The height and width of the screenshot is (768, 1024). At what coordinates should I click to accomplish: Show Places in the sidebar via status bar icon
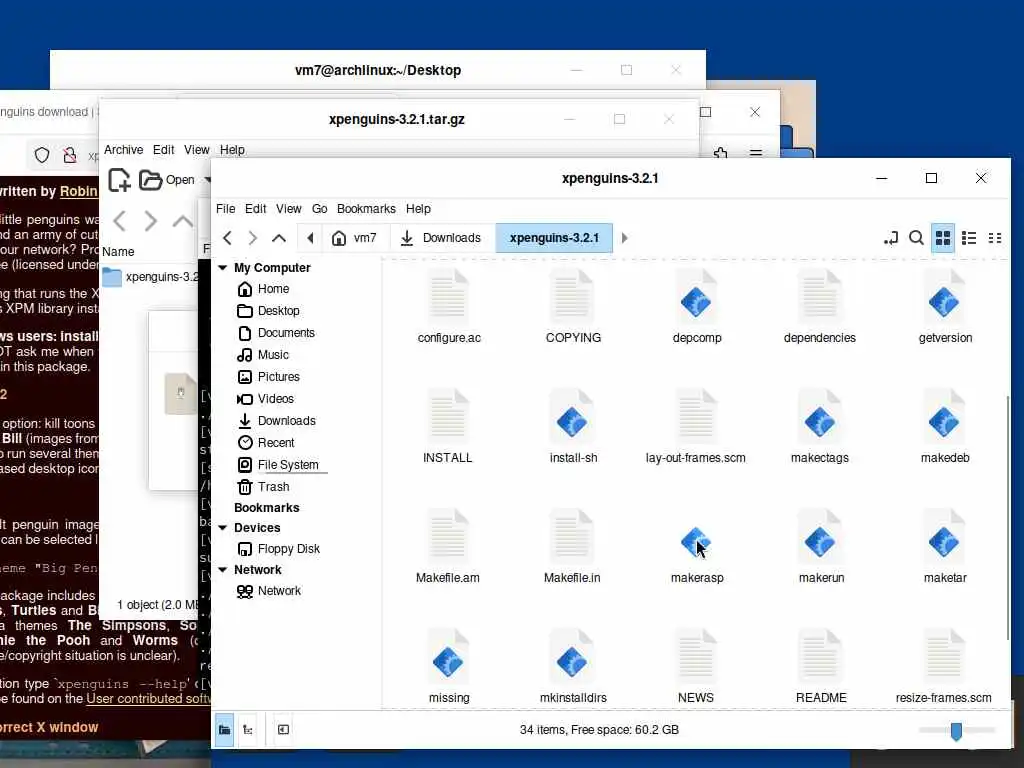pyautogui.click(x=224, y=729)
